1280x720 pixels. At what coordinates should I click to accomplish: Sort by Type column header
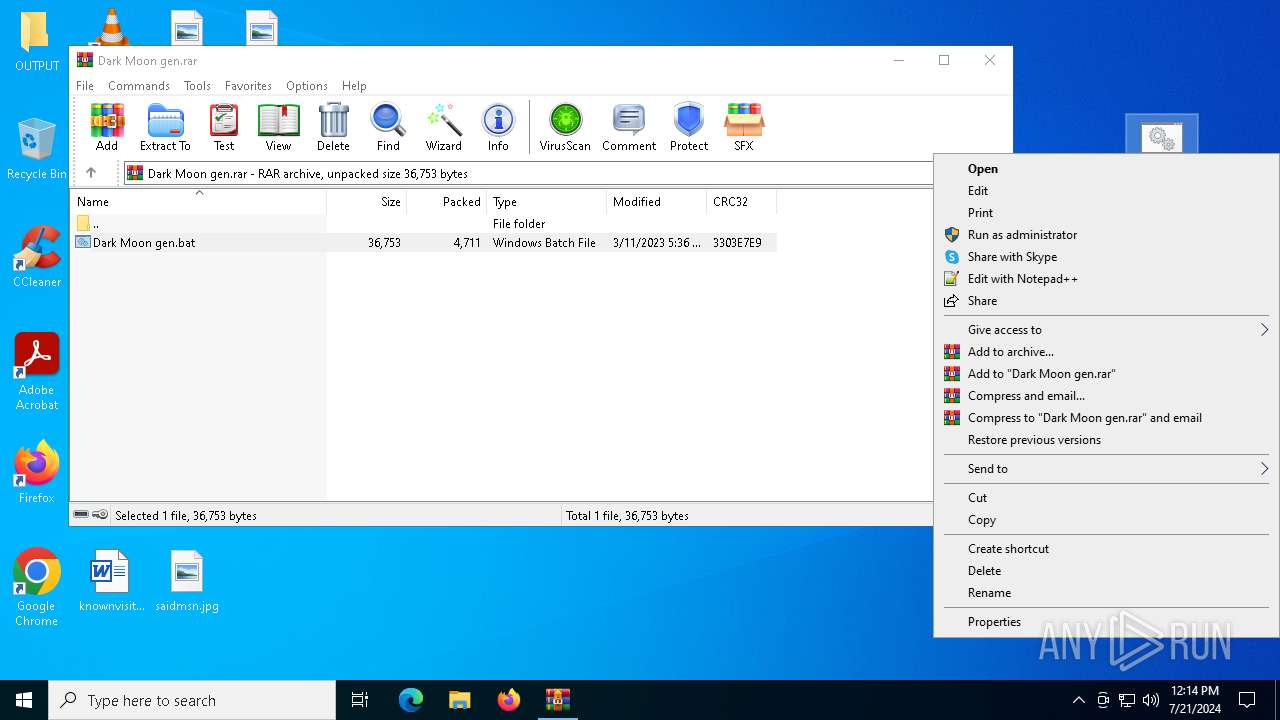(x=546, y=202)
